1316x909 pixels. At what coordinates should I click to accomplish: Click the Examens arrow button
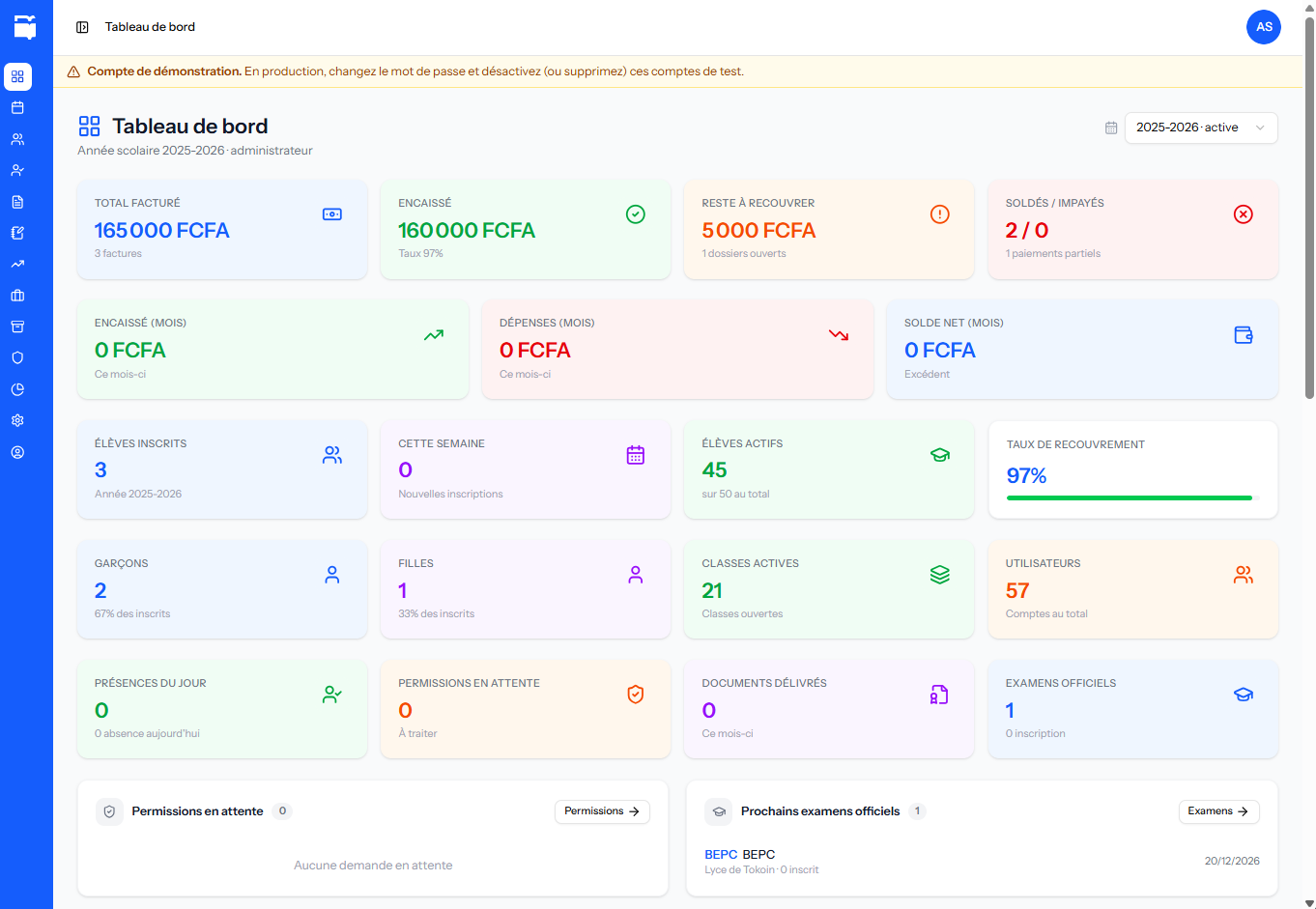(x=1219, y=811)
